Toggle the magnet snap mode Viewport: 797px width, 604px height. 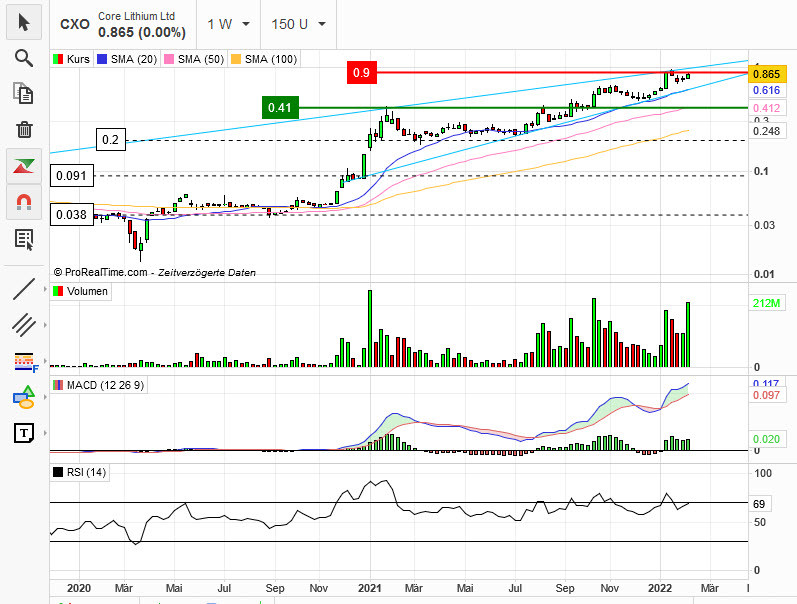tap(24, 202)
